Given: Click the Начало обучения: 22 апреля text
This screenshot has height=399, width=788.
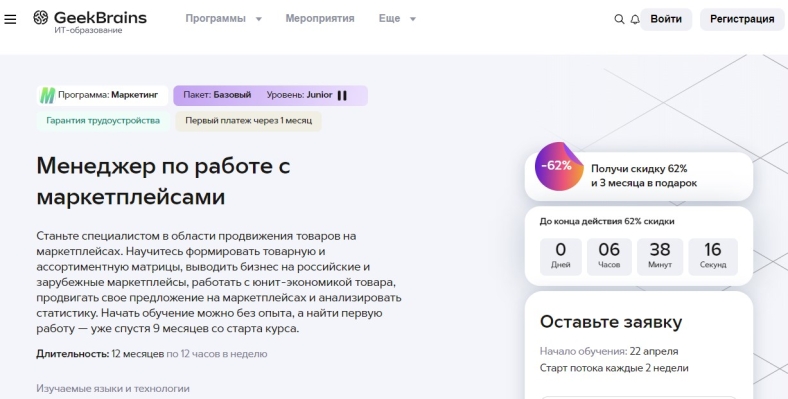Looking at the screenshot, I should click(609, 351).
